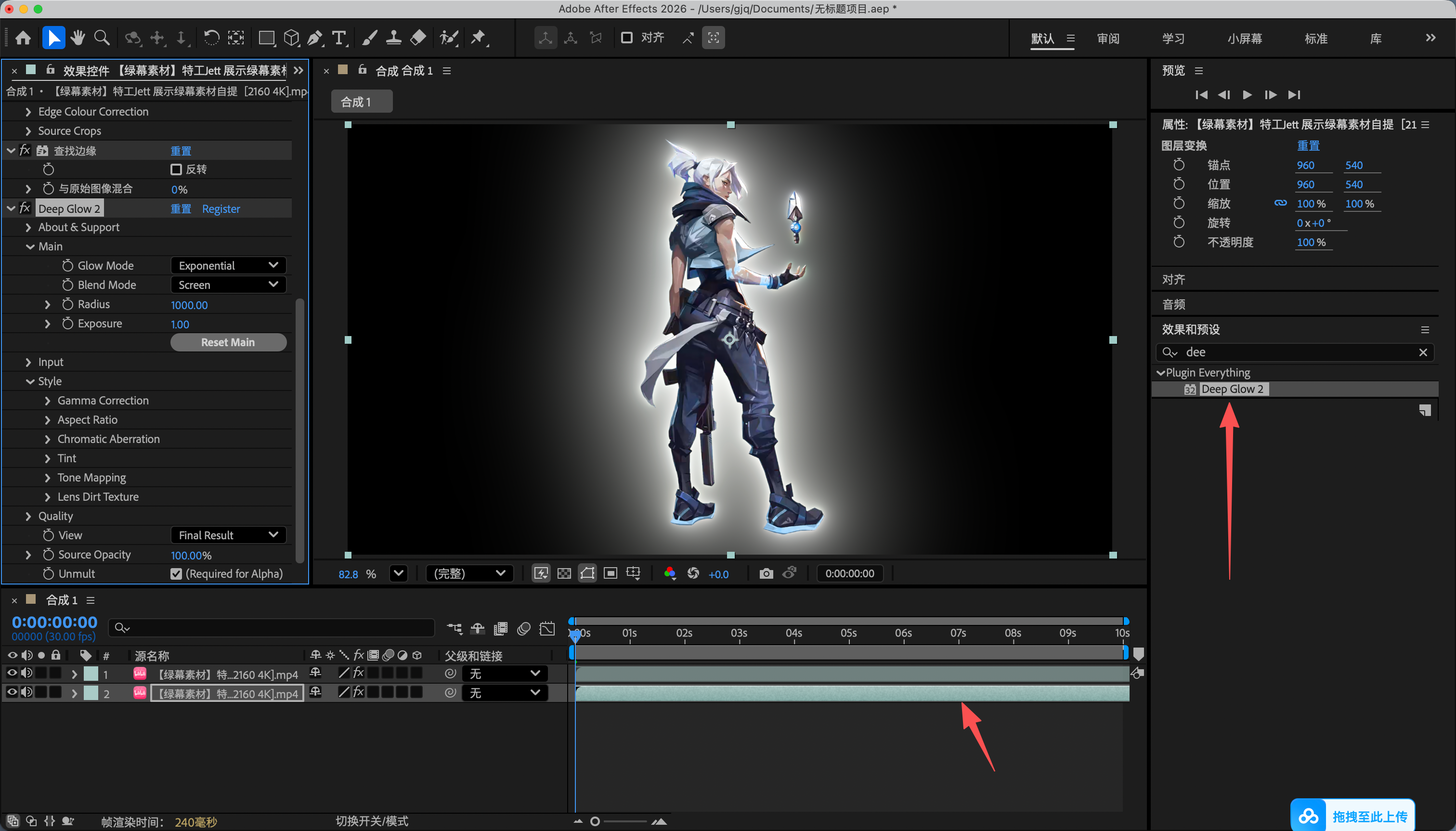The width and height of the screenshot is (1456, 831).
Task: Hide layer 1 video with eye icon
Action: [x=12, y=673]
